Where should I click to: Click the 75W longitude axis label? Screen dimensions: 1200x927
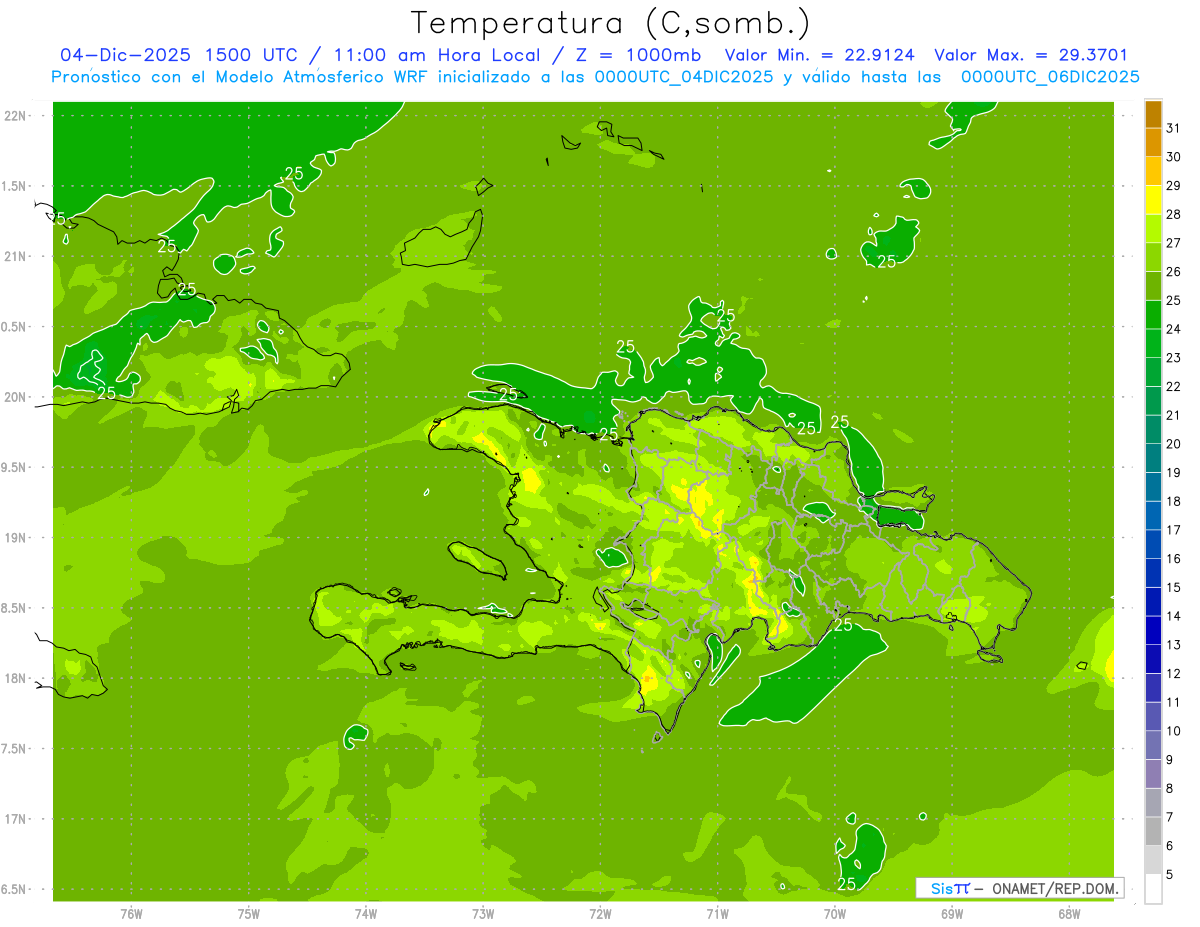(249, 914)
